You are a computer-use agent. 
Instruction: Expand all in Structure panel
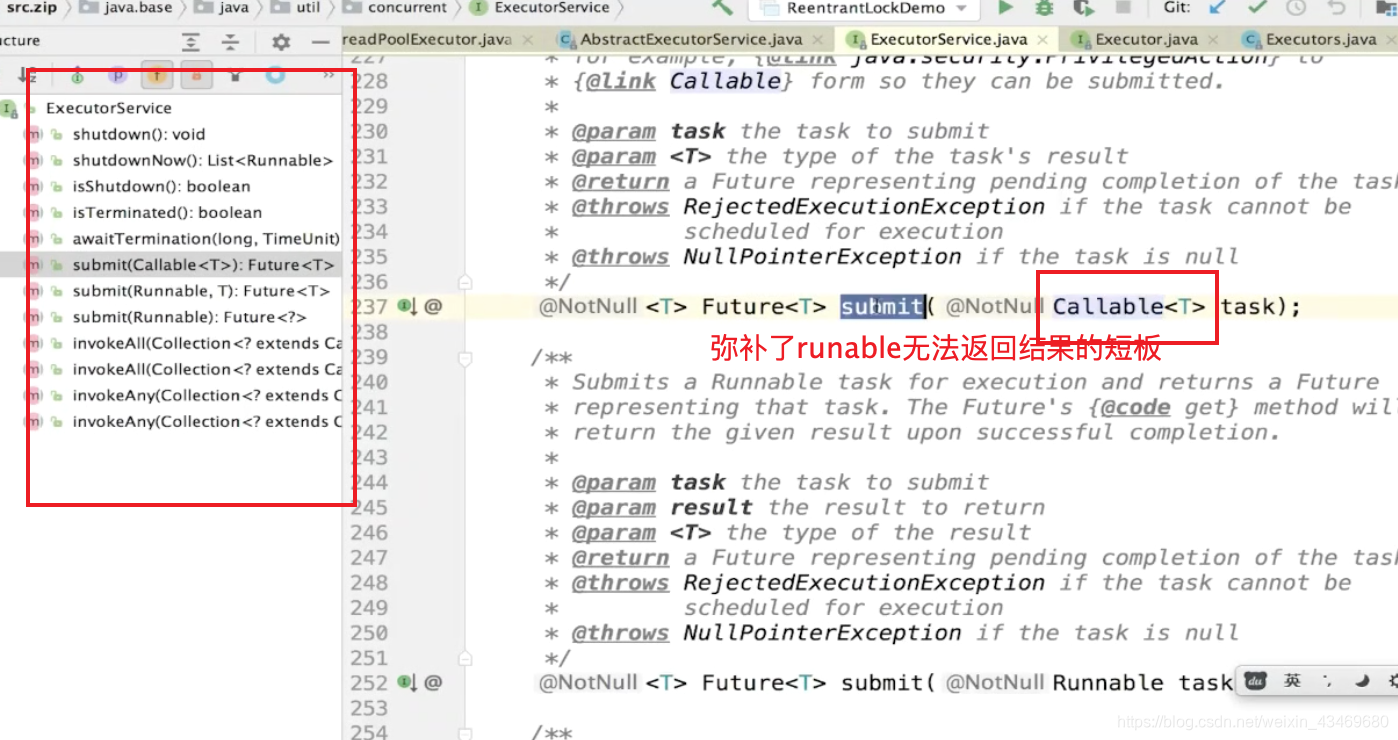coord(191,42)
